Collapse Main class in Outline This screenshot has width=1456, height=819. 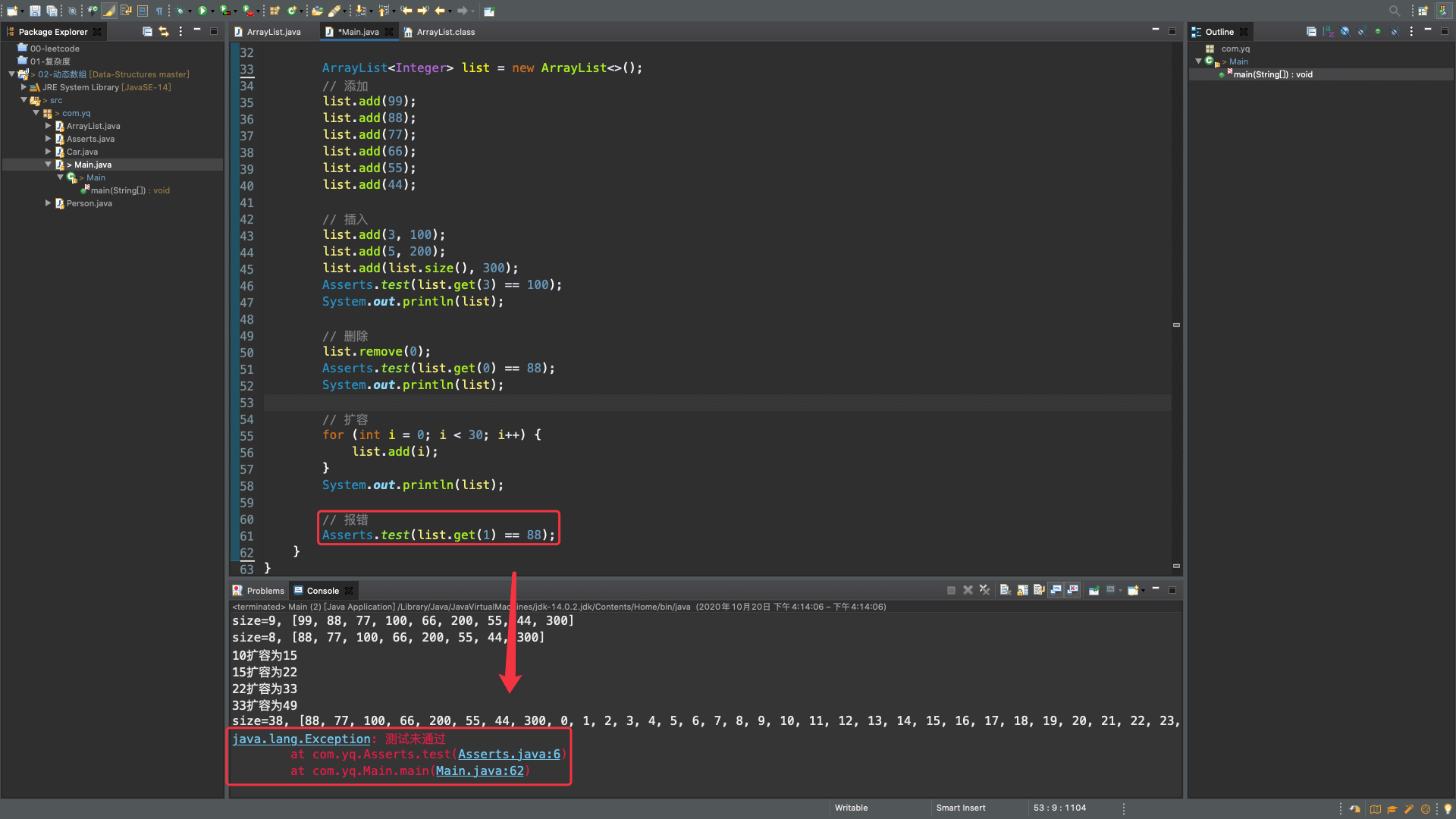coord(1198,61)
